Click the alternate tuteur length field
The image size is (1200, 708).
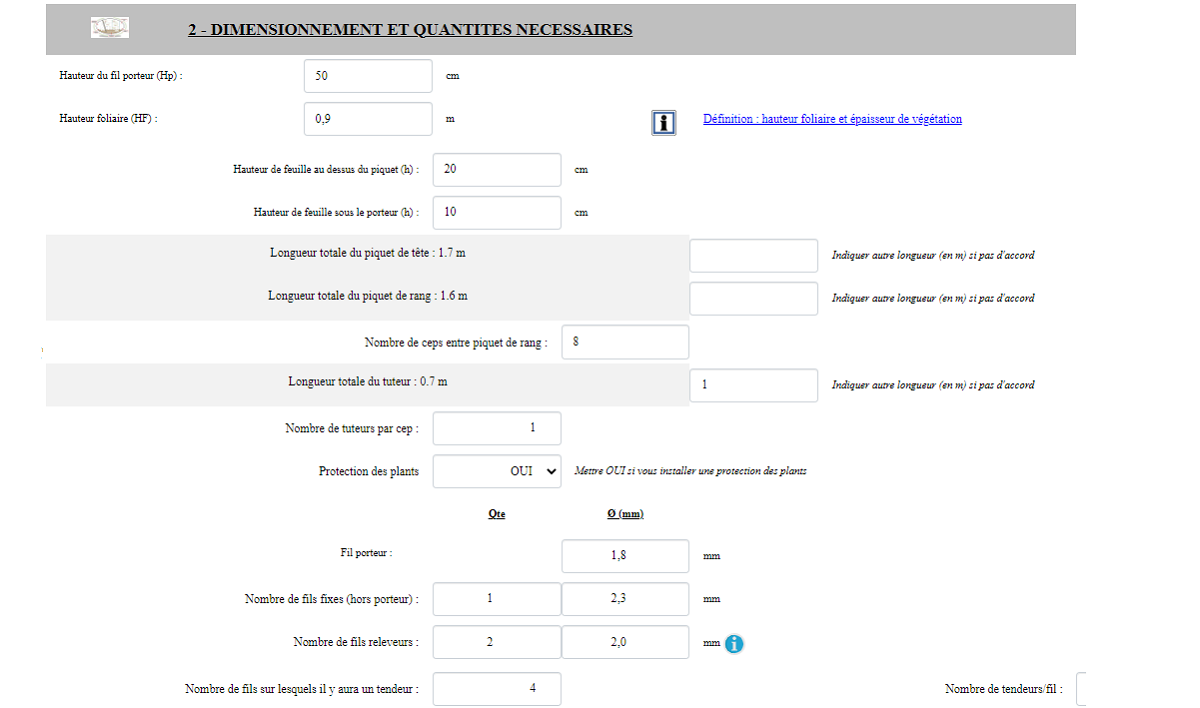754,385
